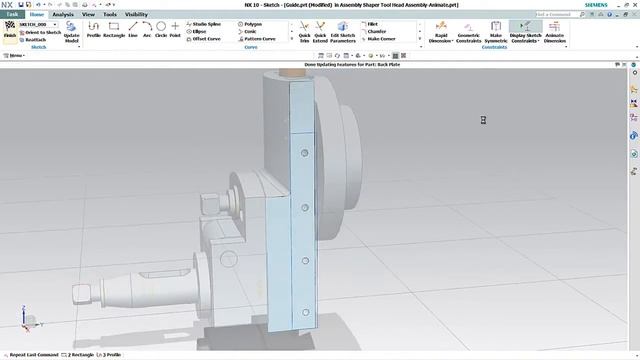This screenshot has height=360, width=640.
Task: Finish the sketch with the checkered flag
Action: (x=10, y=31)
